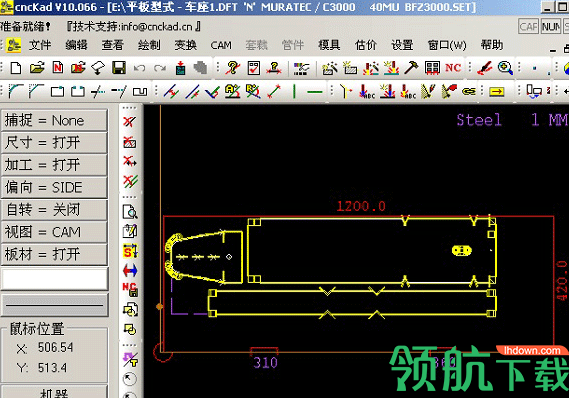Screen dimensions: 569x398
Task: Open the 帮助 menu
Action: pyautogui.click(x=492, y=45)
